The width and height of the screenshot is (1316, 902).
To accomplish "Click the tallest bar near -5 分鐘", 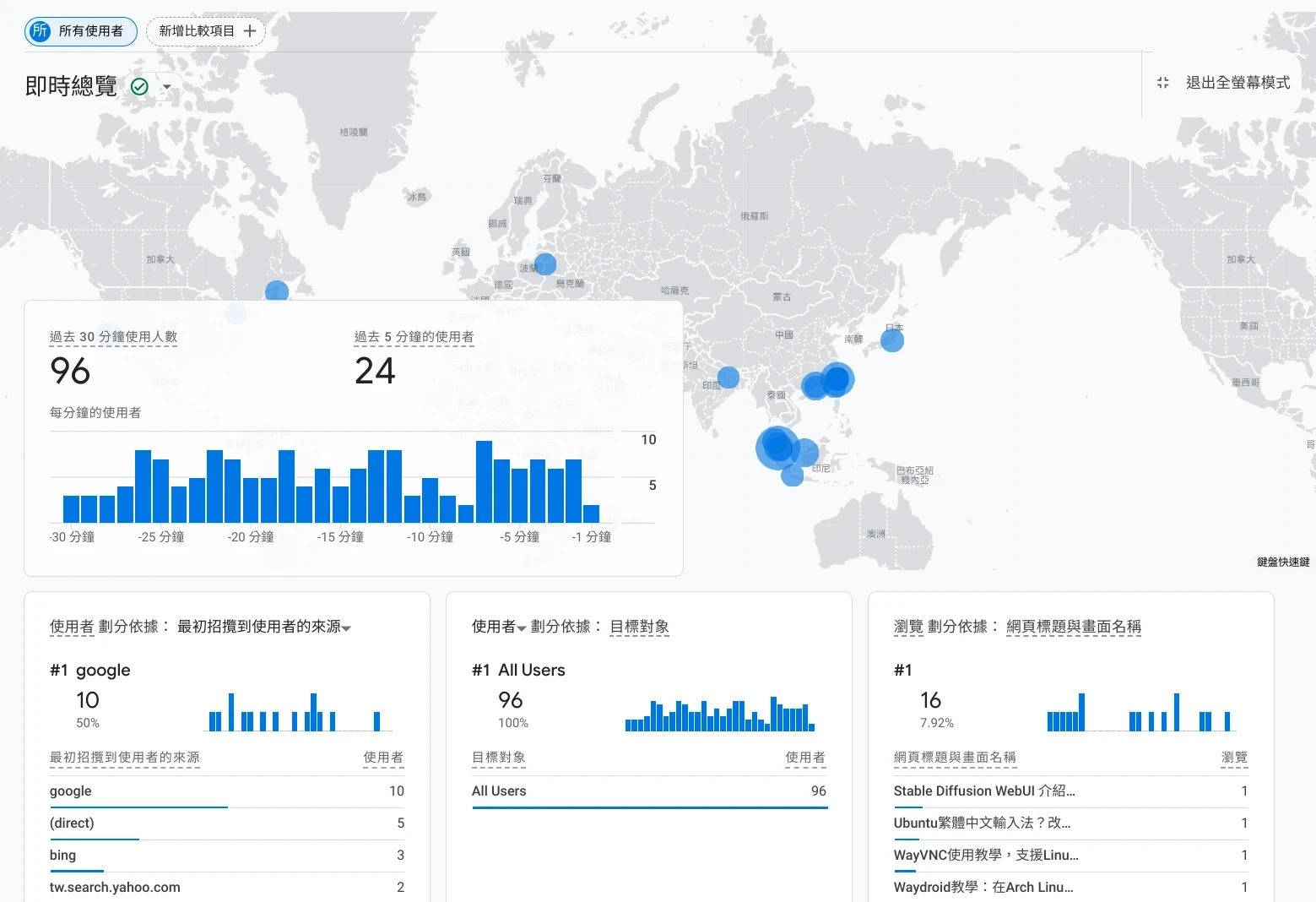I will 484,481.
